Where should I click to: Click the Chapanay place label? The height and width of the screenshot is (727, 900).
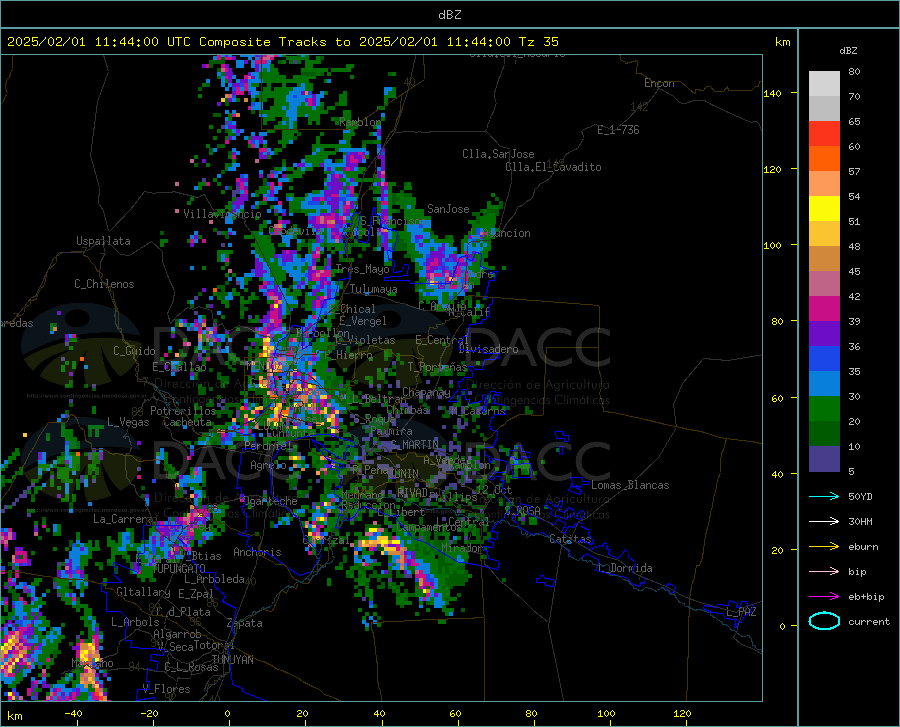426,392
